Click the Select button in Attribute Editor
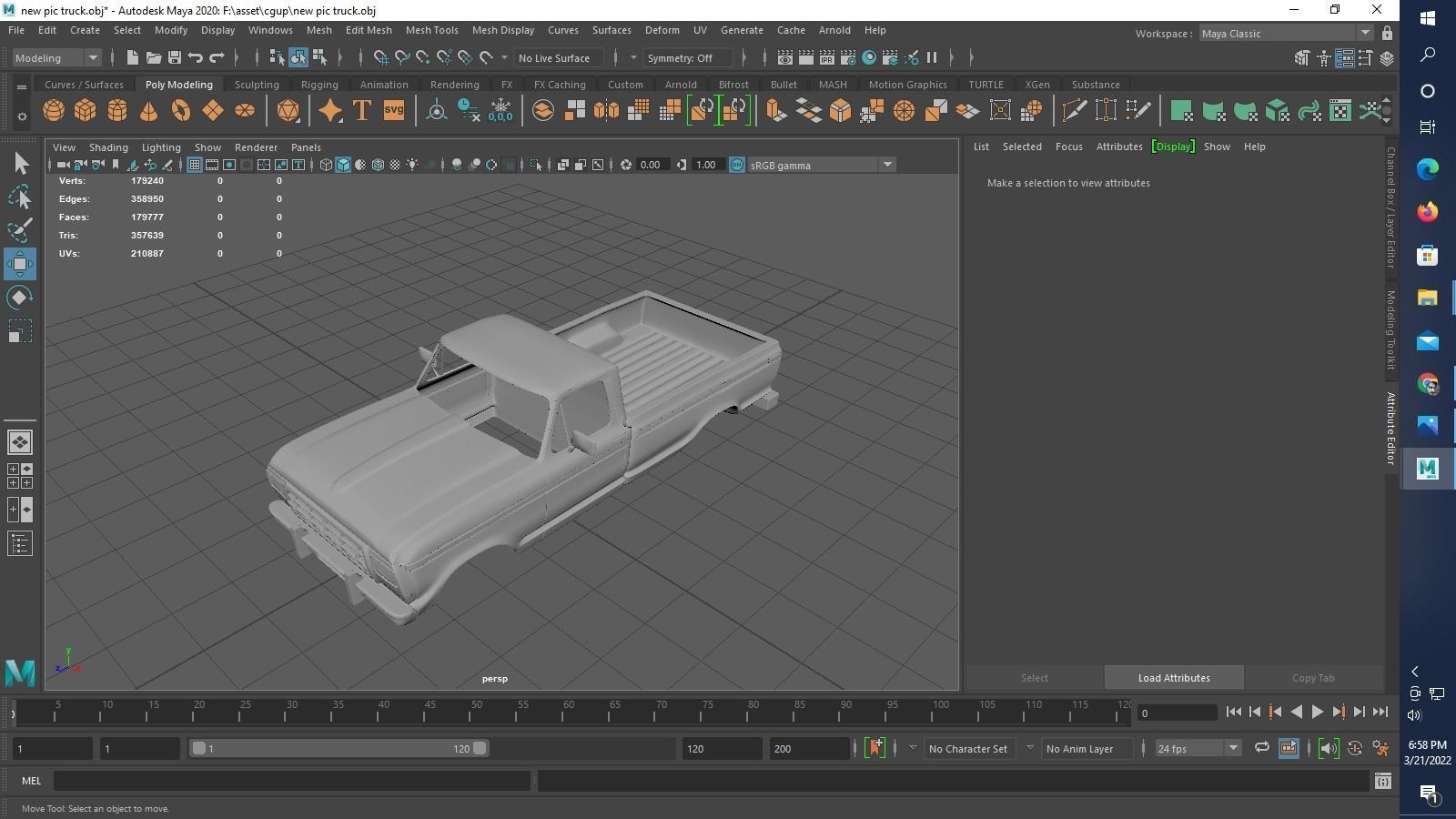 click(1035, 678)
